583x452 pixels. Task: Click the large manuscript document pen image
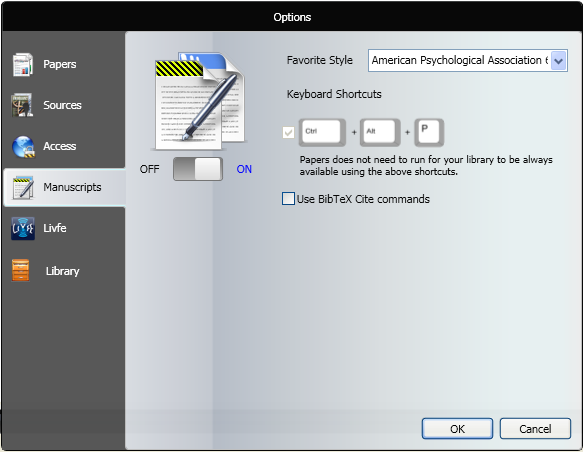click(x=199, y=101)
